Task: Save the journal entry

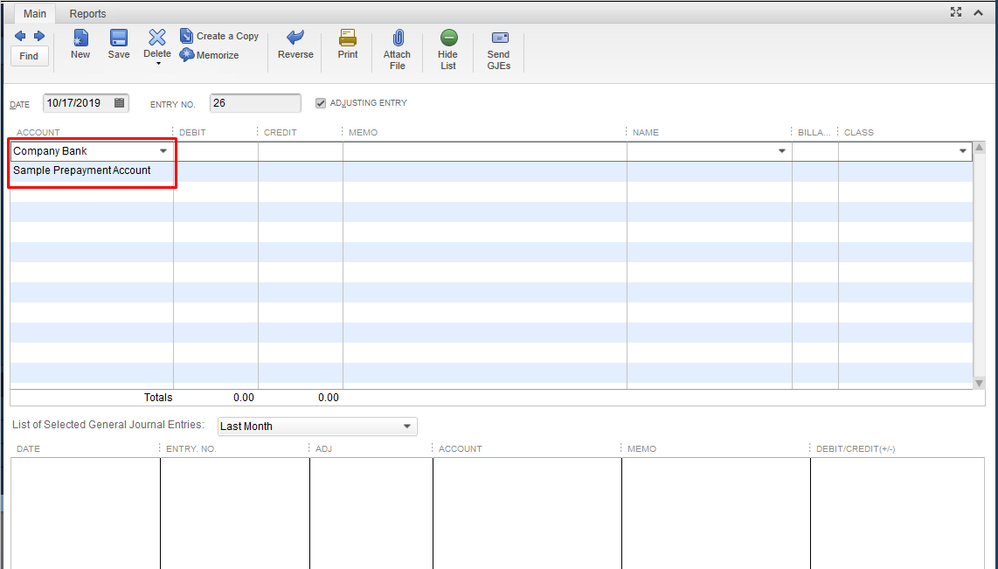Action: [118, 44]
